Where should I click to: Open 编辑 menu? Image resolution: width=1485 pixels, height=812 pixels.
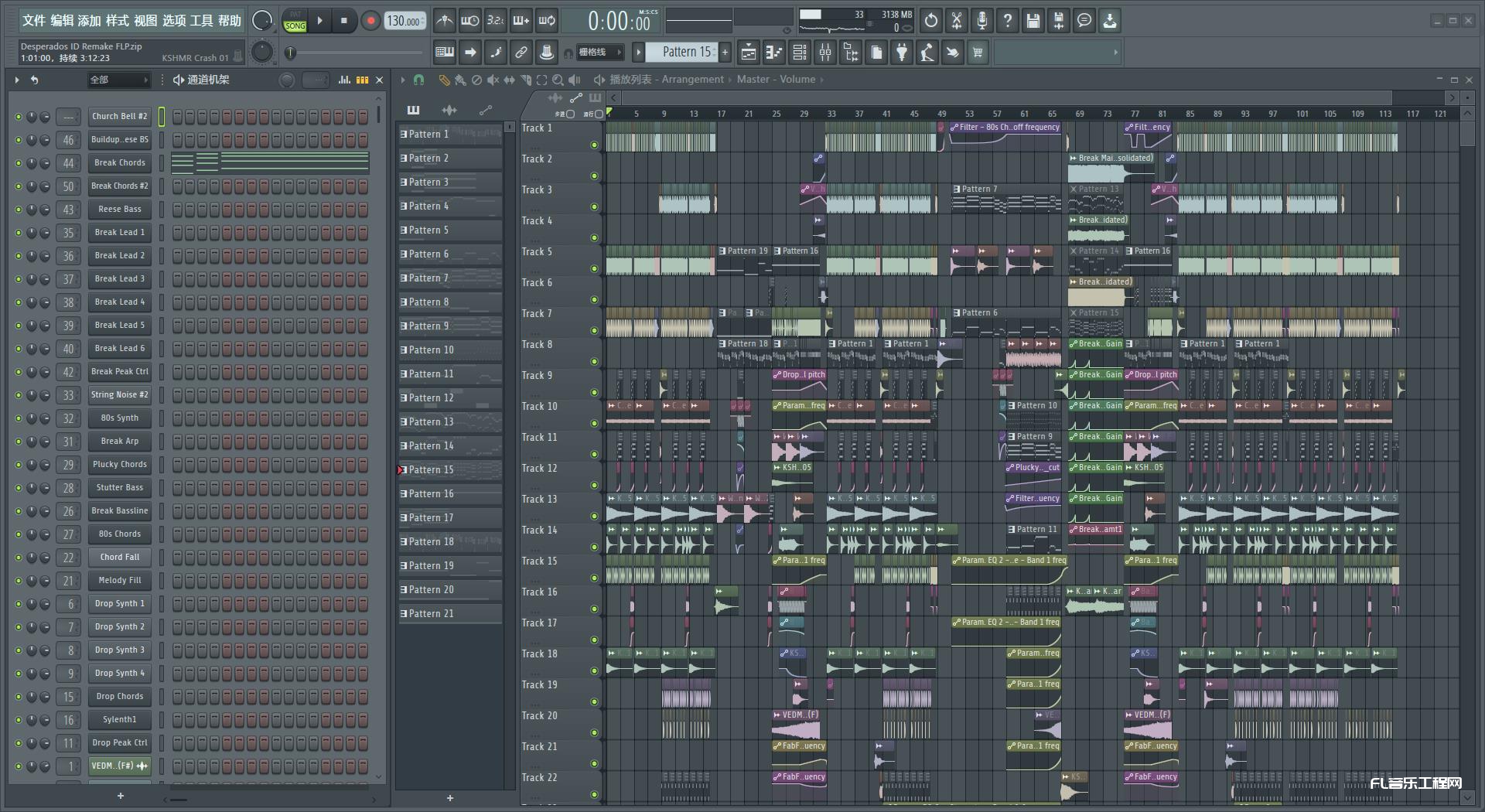click(x=62, y=21)
